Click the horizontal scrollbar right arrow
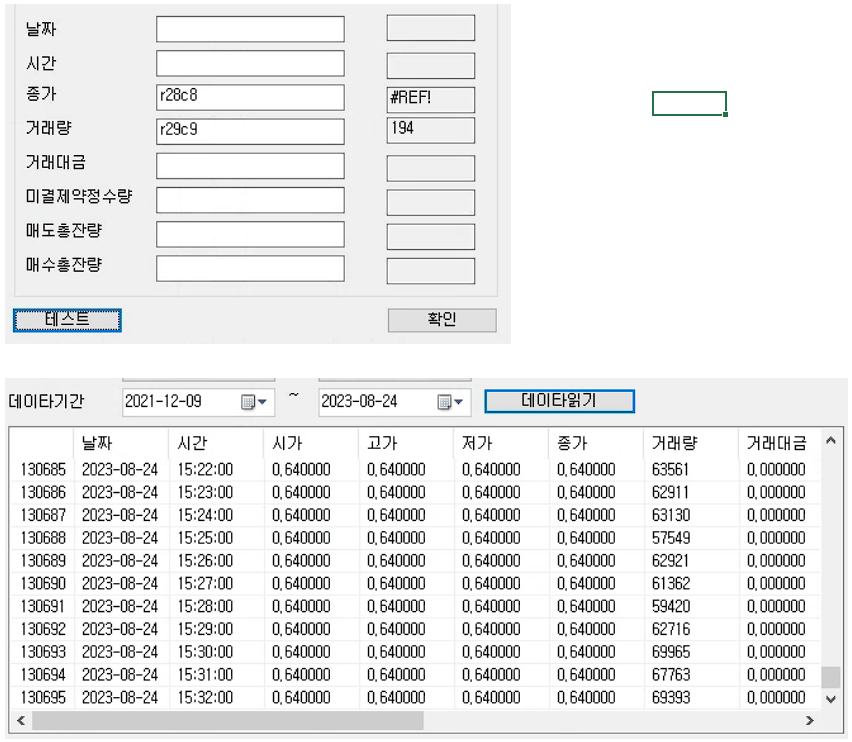Image resolution: width=852 pixels, height=742 pixels. point(810,720)
